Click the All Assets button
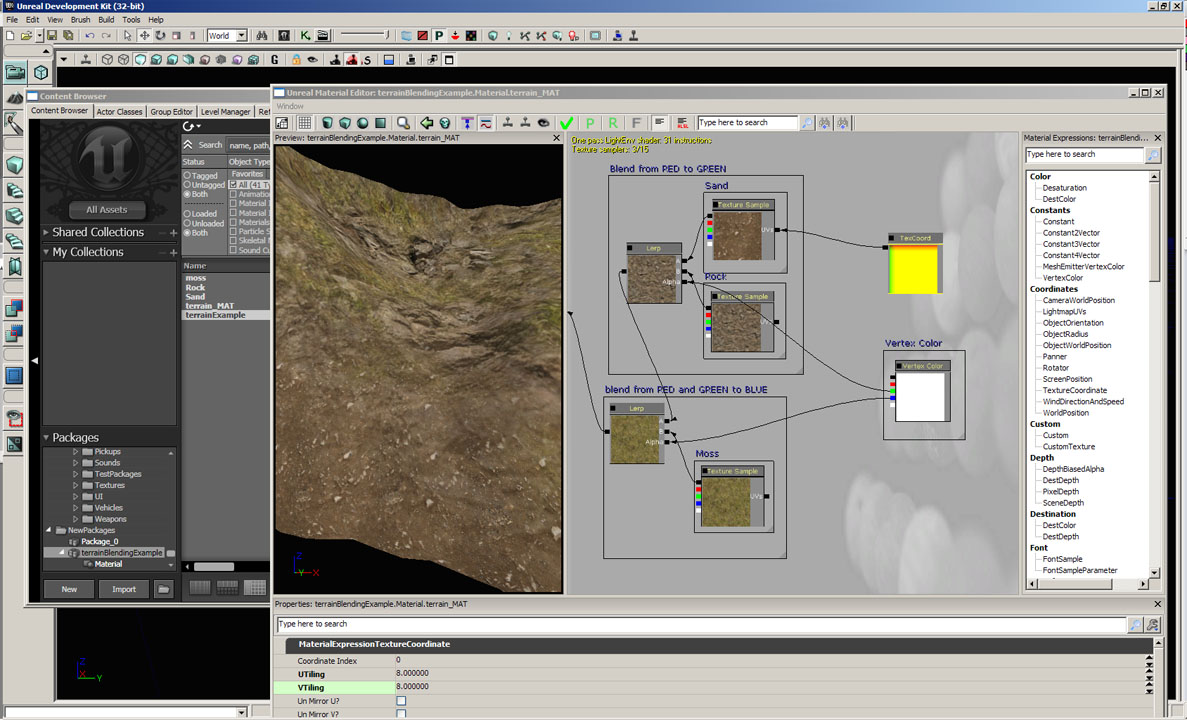1187x720 pixels. coord(107,210)
